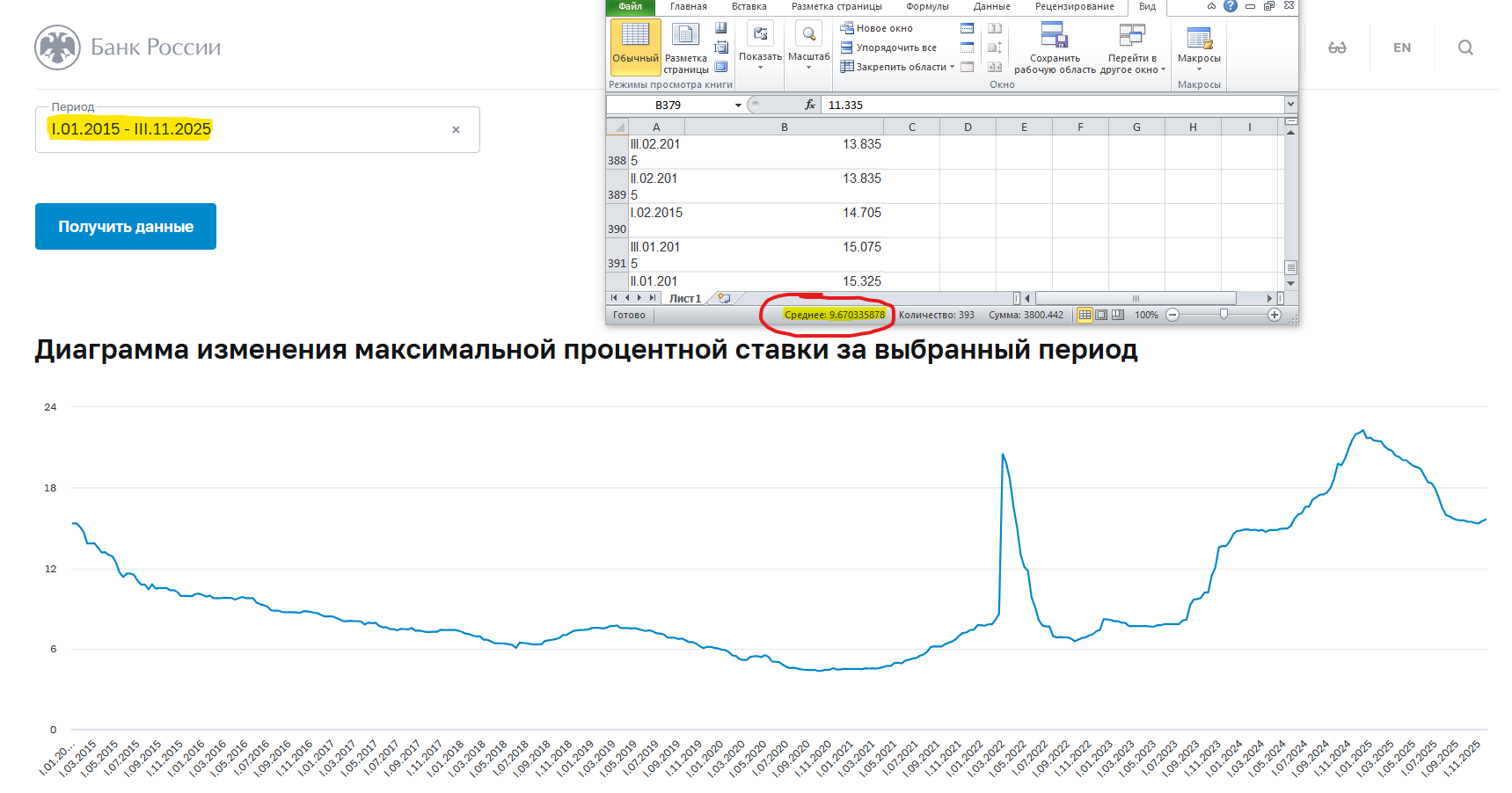Open the Name Box dropdown arrow
Screen dimensions: 1512x793
738,105
